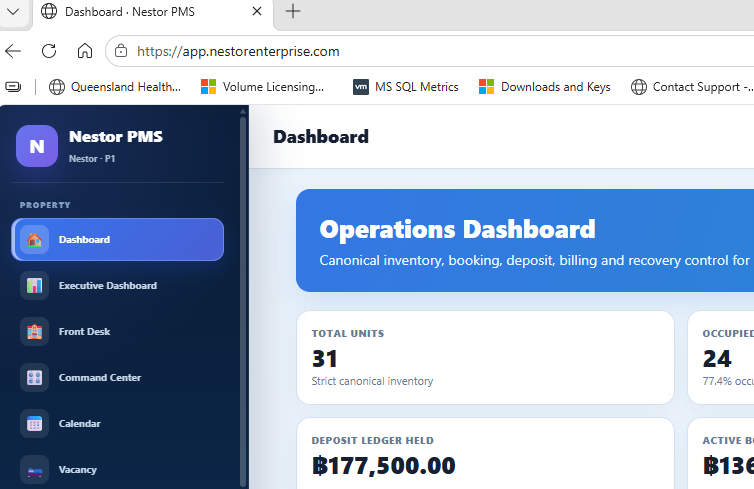Click the Vacancy bed icon
Screen dimensions: 754x489
(34, 470)
